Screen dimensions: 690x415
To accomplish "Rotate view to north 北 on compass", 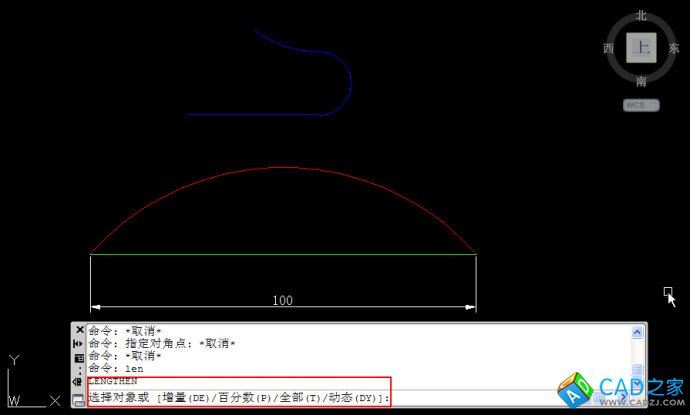I will pyautogui.click(x=641, y=15).
